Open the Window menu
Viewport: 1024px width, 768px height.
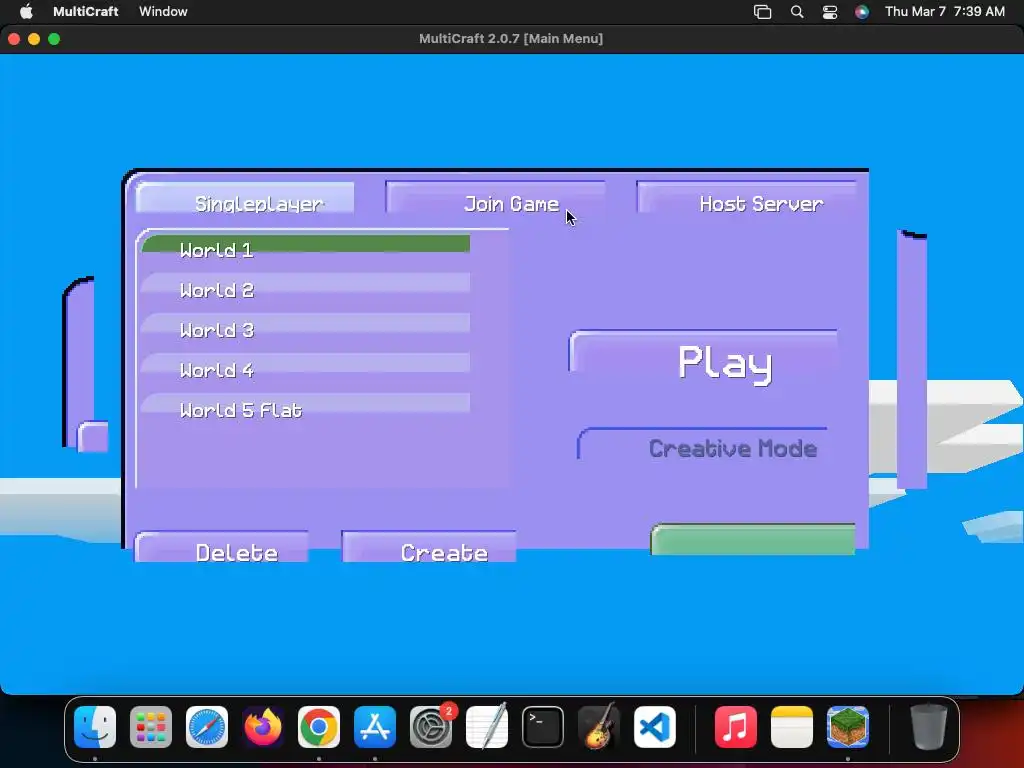[x=163, y=11]
